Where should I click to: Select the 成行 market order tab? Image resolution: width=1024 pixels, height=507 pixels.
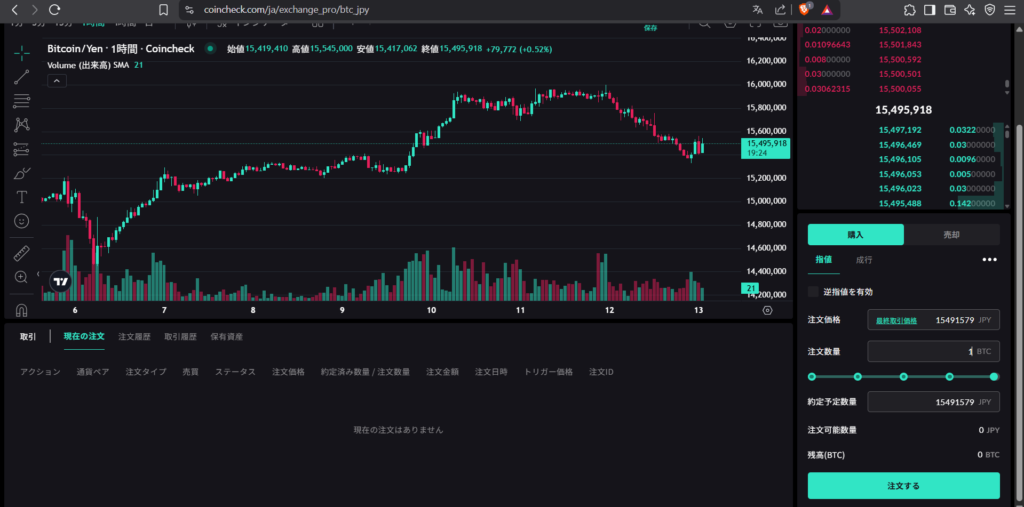tap(864, 259)
